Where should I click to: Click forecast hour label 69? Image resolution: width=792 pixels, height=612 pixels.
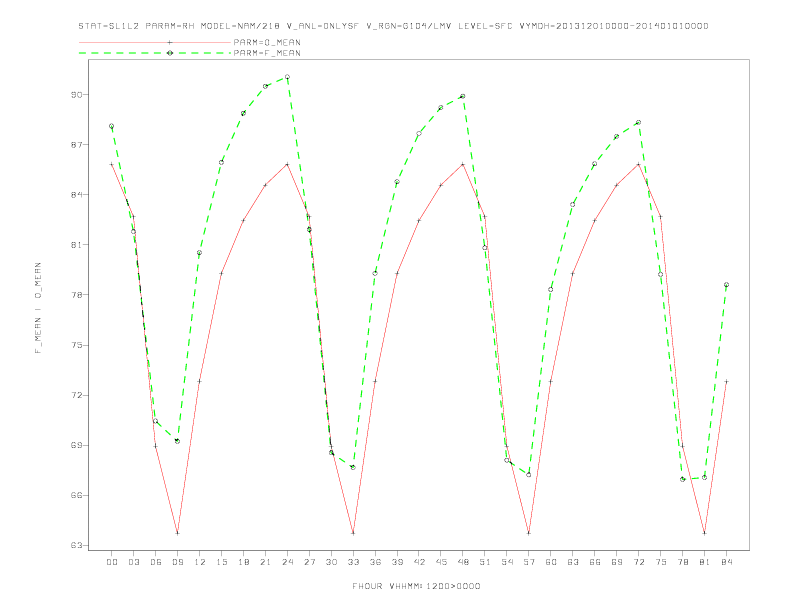click(x=617, y=562)
